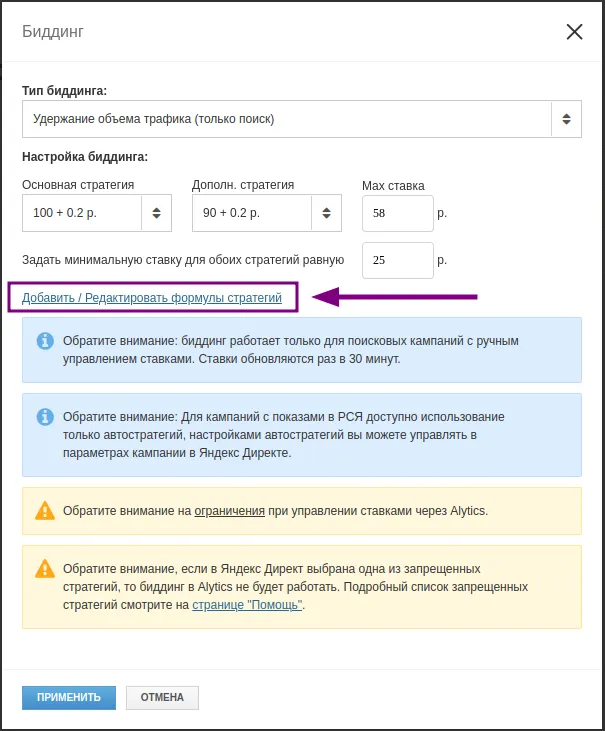Viewport: 605px width, 731px height.
Task: Click the arrows icon of Дополн. стратегия selector
Action: (x=326, y=213)
